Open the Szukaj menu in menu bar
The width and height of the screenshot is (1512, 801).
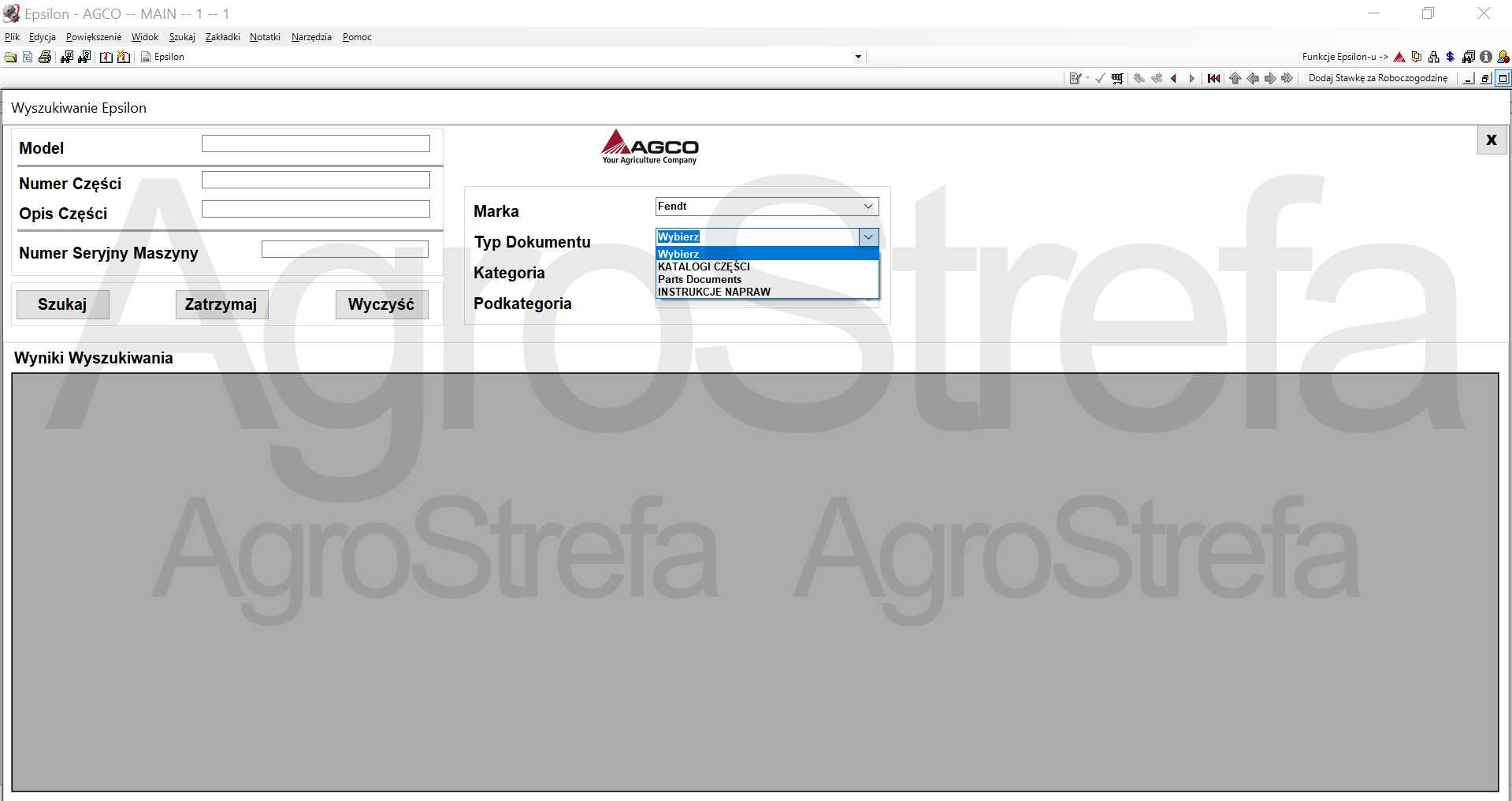[182, 37]
